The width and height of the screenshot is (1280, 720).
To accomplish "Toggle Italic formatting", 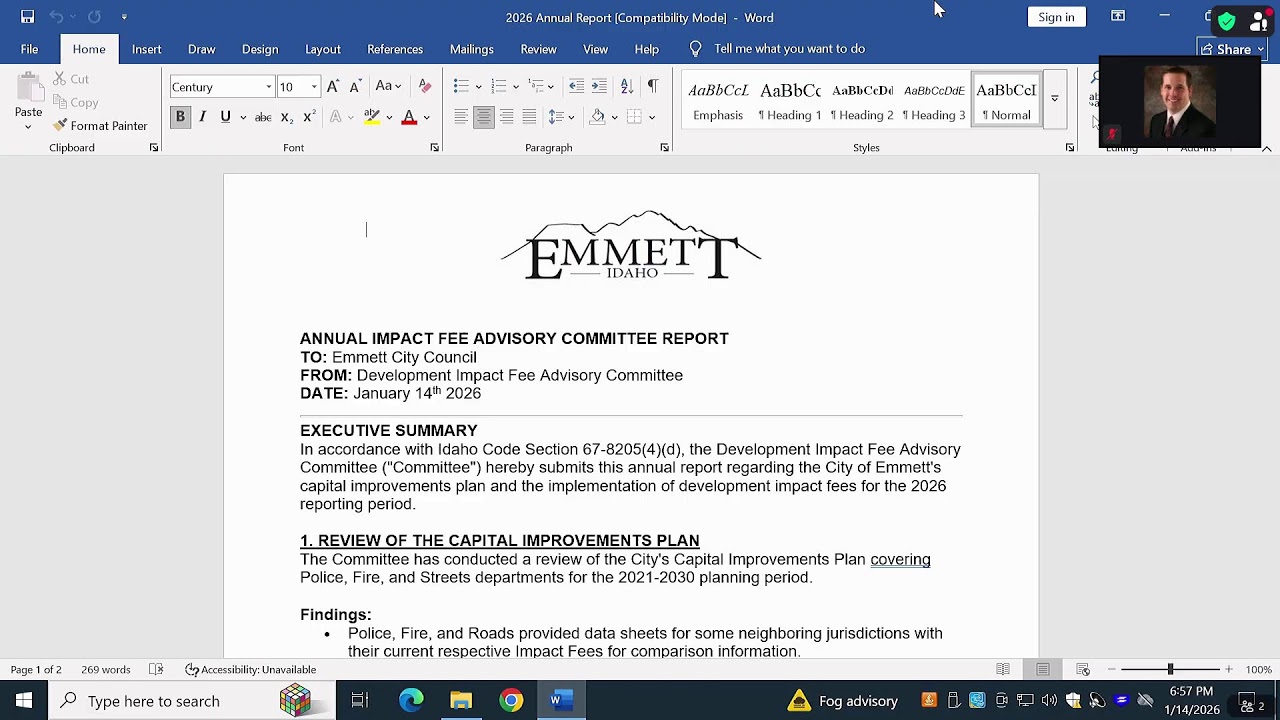I will (202, 117).
